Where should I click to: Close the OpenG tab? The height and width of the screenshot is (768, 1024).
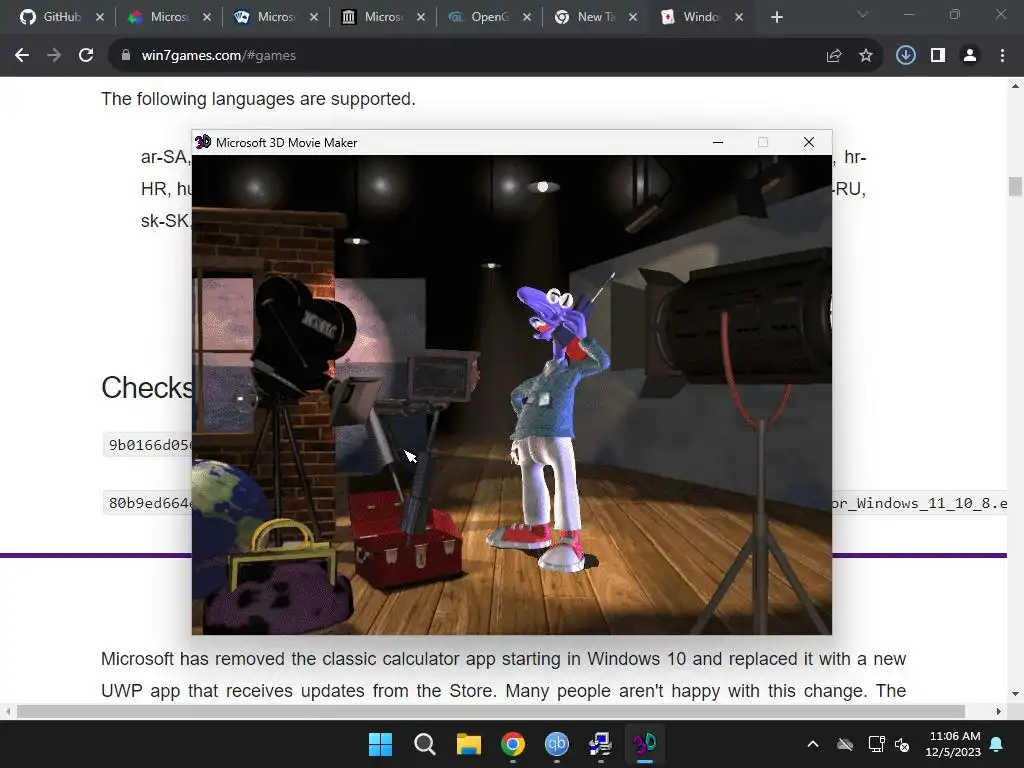click(x=527, y=18)
